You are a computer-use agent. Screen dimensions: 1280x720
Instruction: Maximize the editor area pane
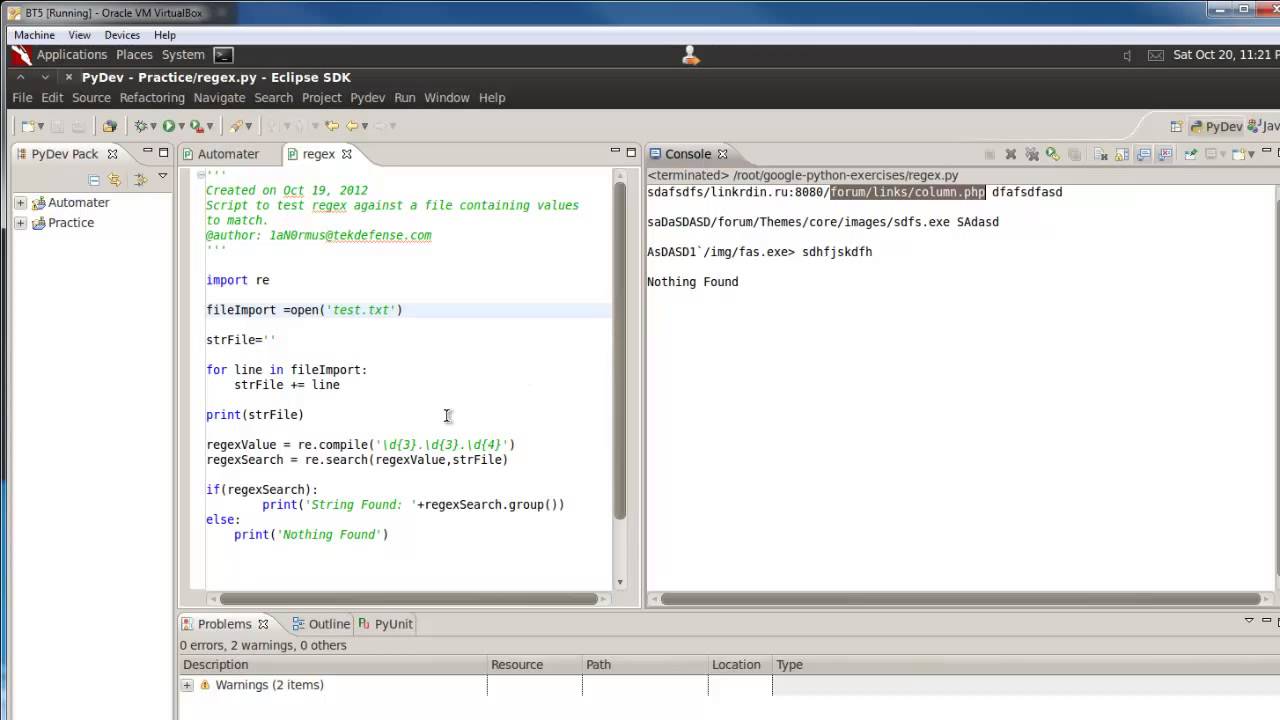click(631, 152)
